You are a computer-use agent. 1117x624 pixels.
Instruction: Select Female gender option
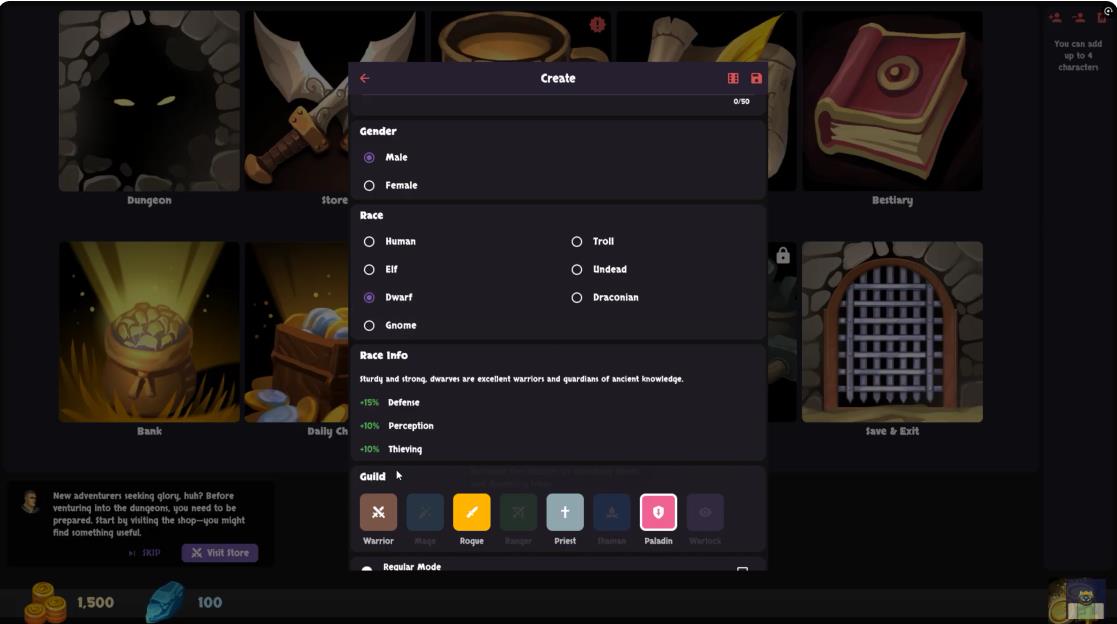point(369,185)
